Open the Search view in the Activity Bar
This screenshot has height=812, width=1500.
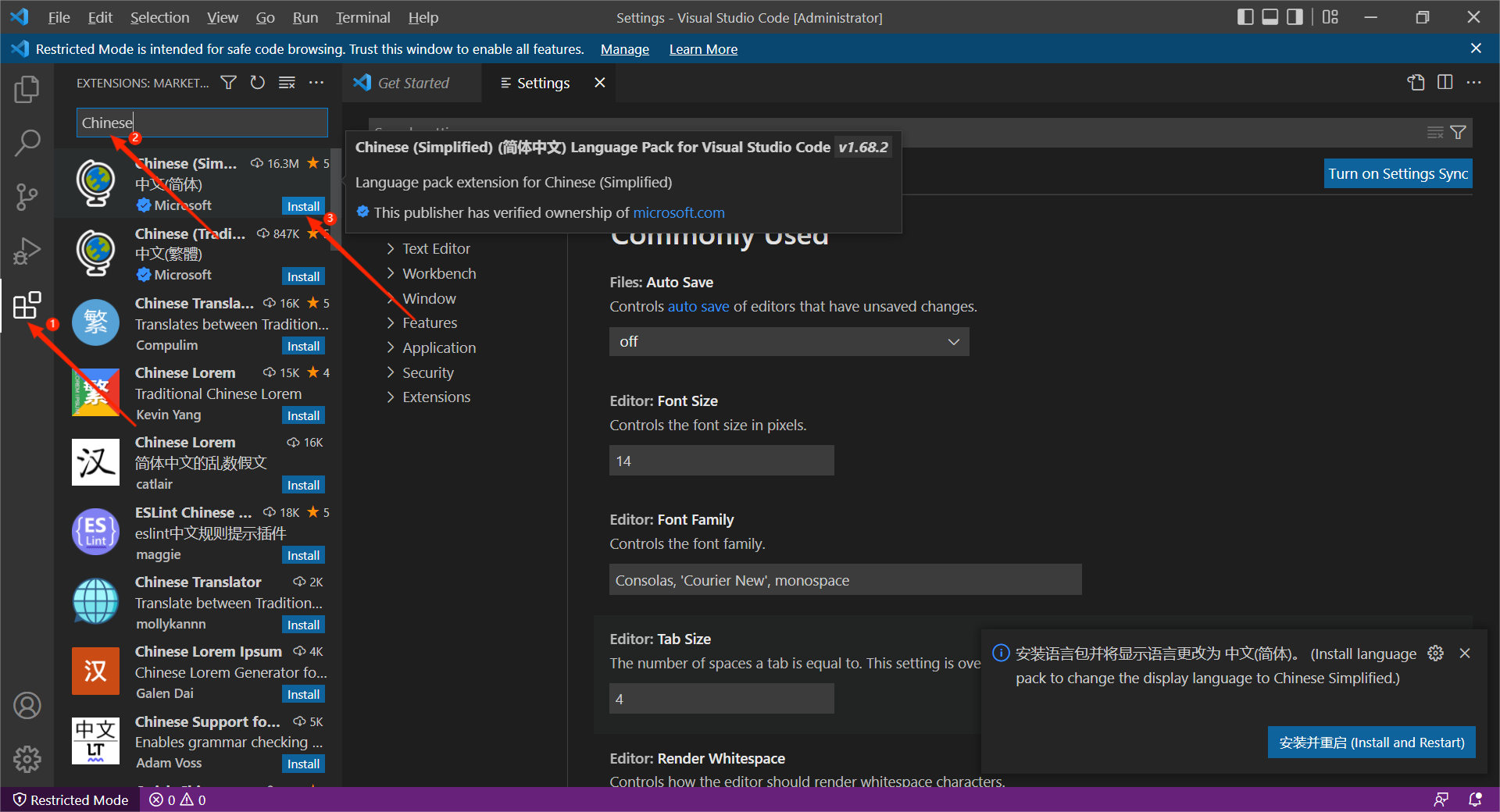point(28,143)
